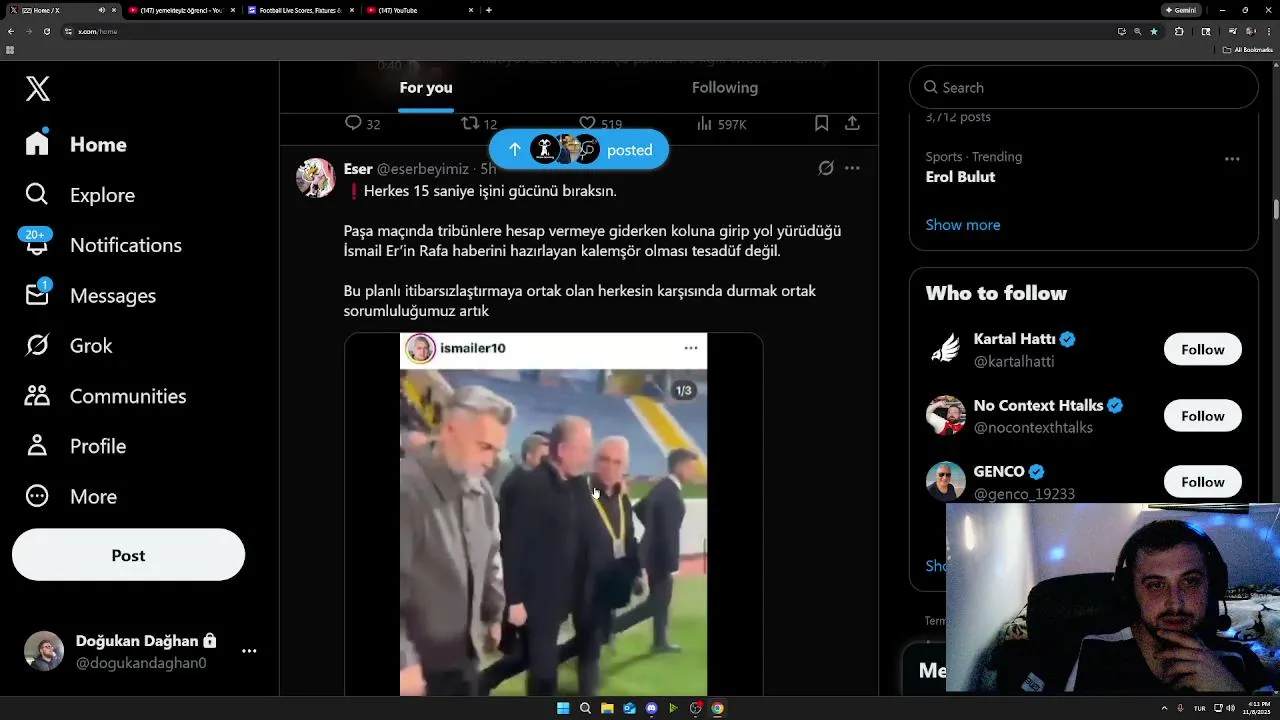Open Windows taskbar search
Viewport: 1280px width, 720px height.
[585, 708]
